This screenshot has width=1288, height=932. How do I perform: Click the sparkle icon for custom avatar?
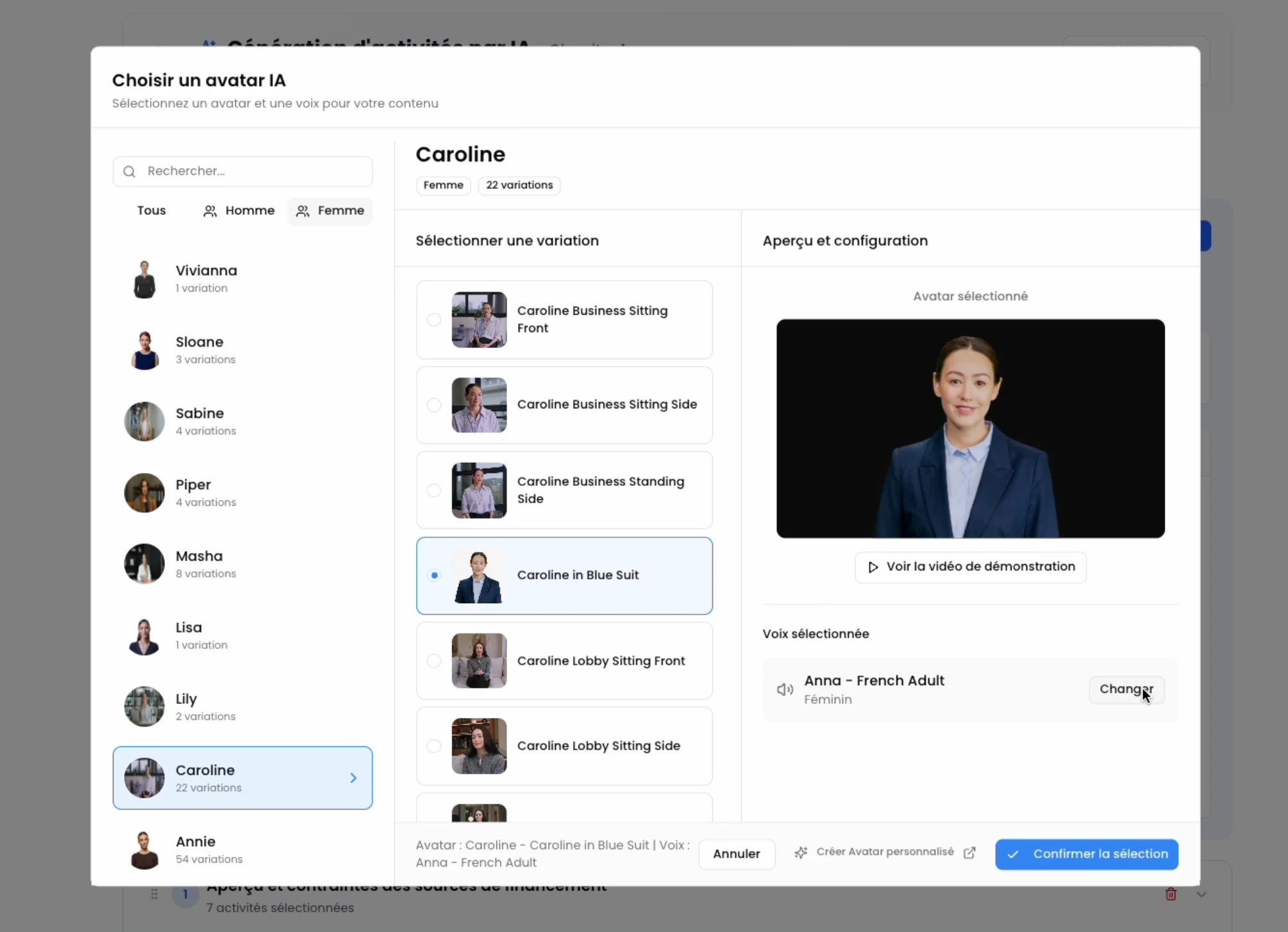[801, 853]
